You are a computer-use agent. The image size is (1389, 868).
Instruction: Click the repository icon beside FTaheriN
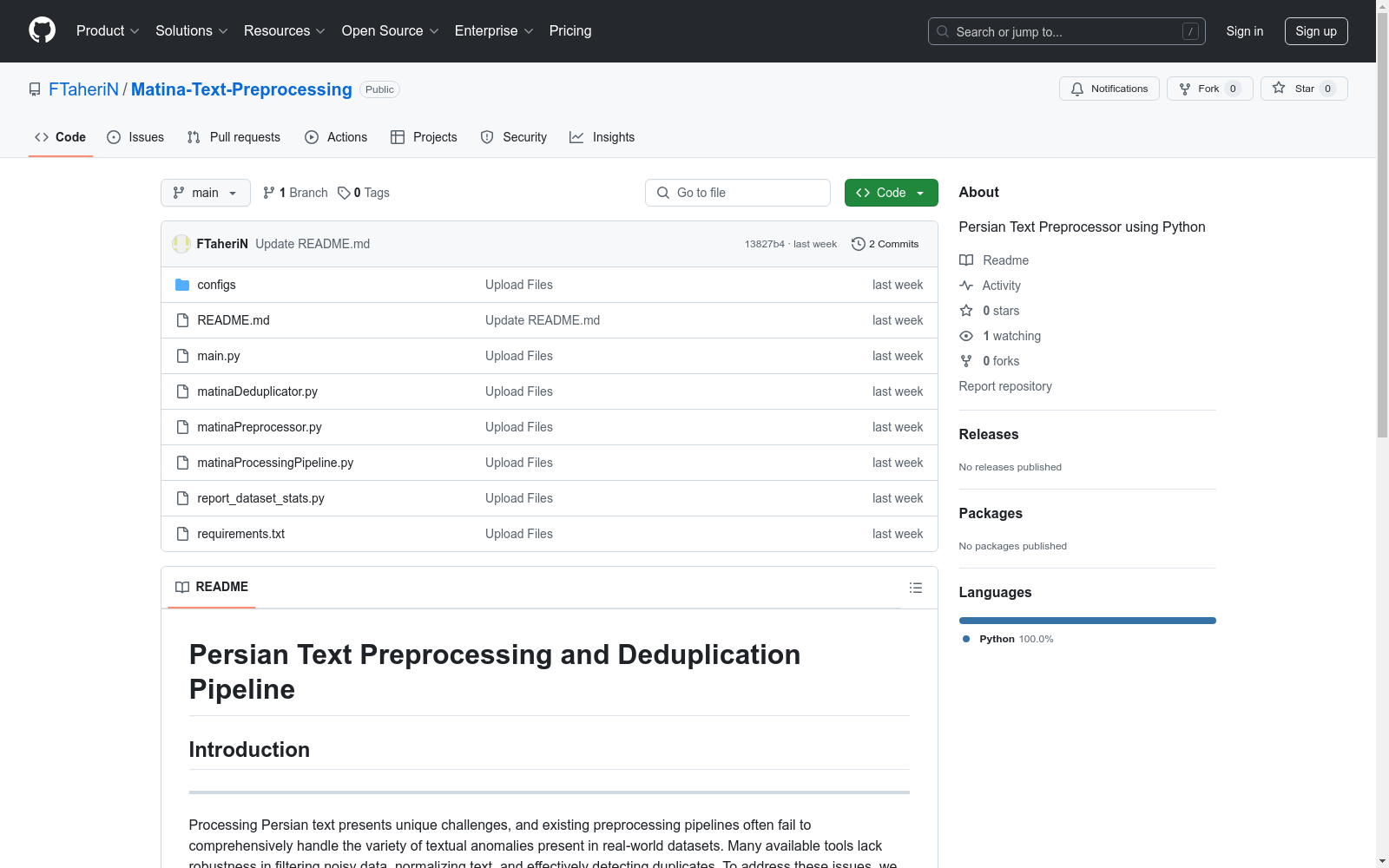(x=35, y=89)
